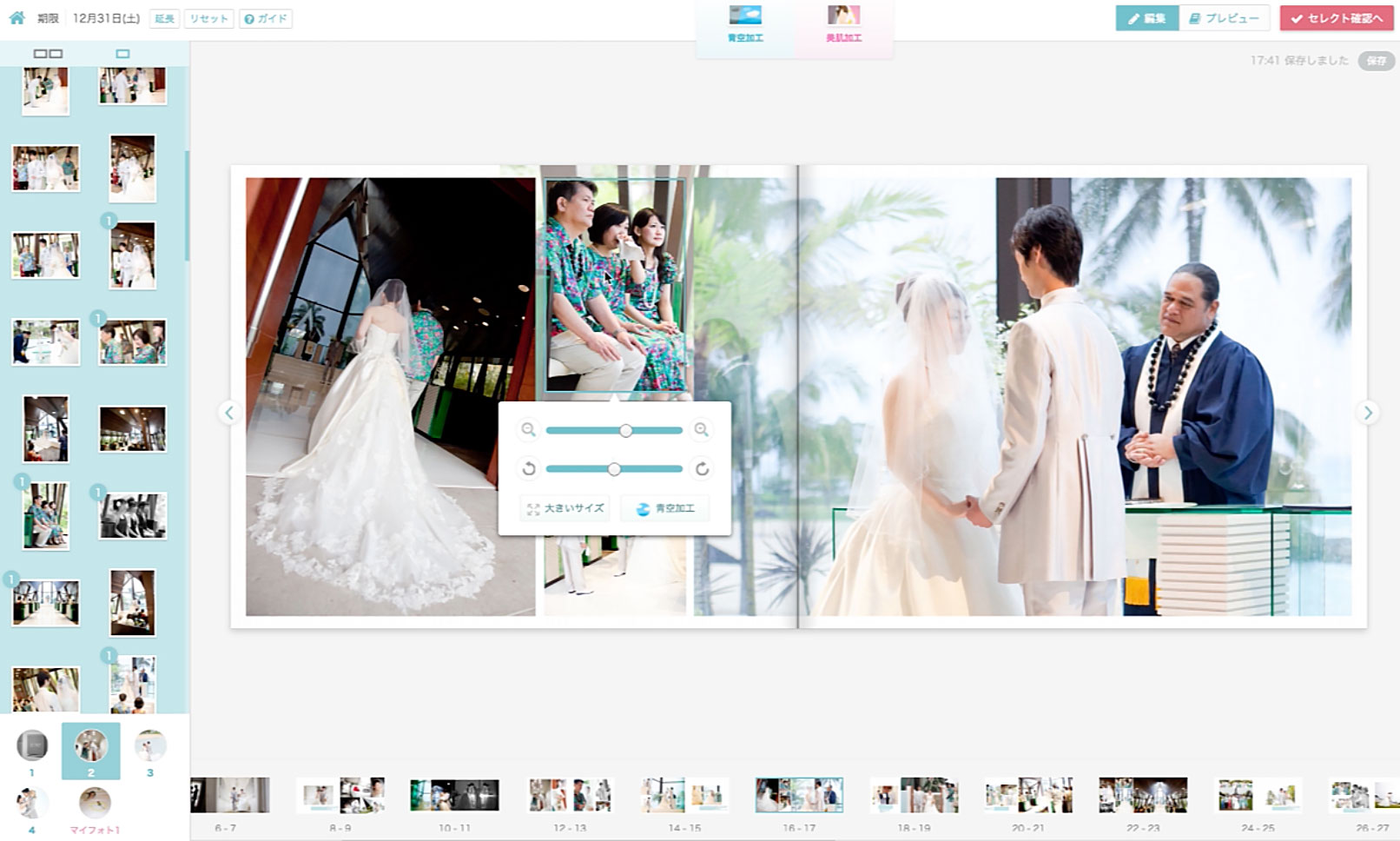Image resolution: width=1400 pixels, height=841 pixels.
Task: Click セレクト確認へ confirm selection button
Action: coord(1337,18)
